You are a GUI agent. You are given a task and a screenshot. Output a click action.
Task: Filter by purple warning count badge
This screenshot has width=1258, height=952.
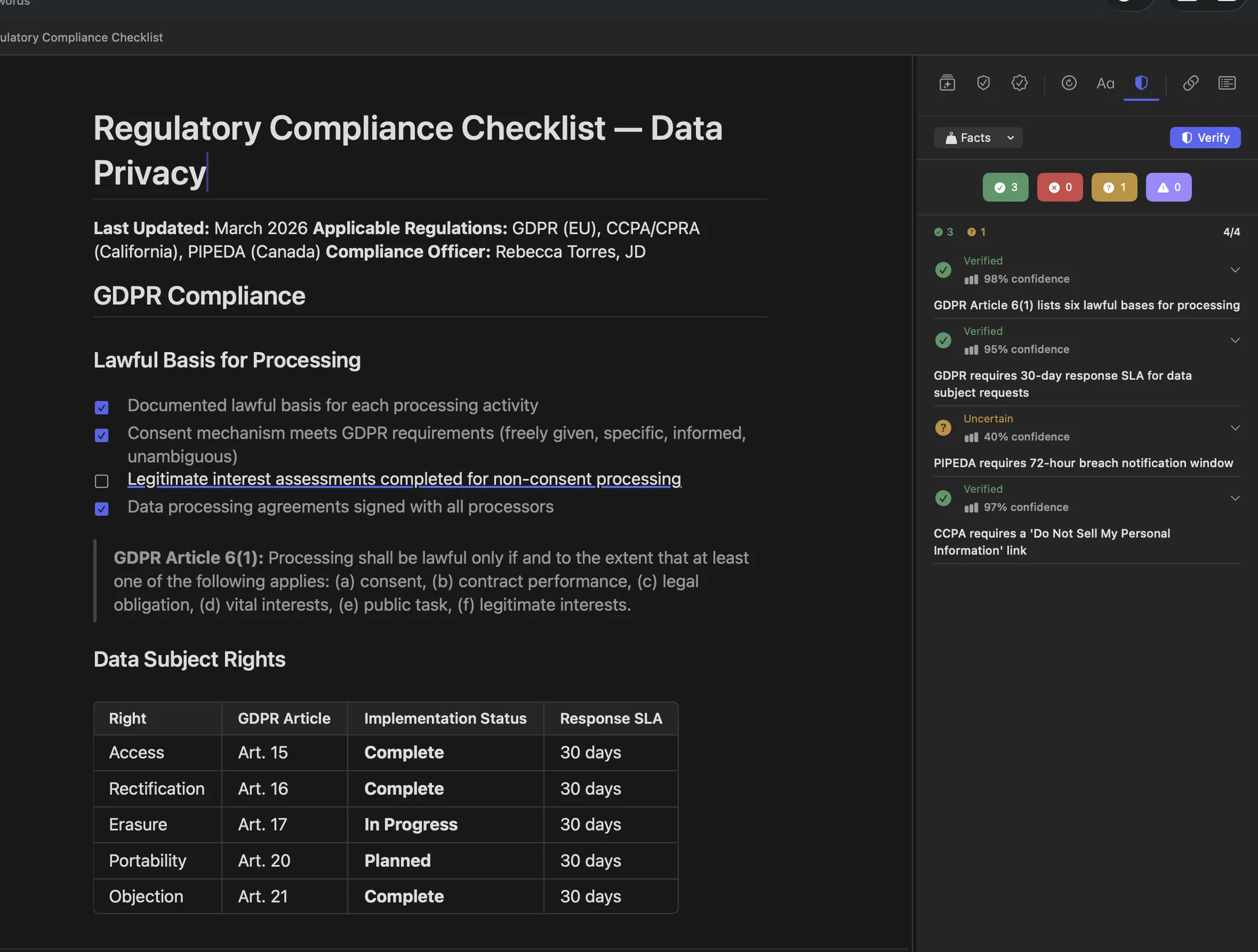[1168, 187]
